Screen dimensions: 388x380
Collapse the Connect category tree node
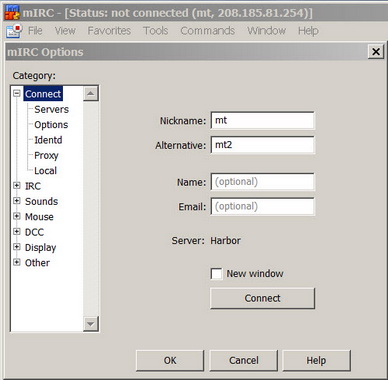[x=17, y=93]
